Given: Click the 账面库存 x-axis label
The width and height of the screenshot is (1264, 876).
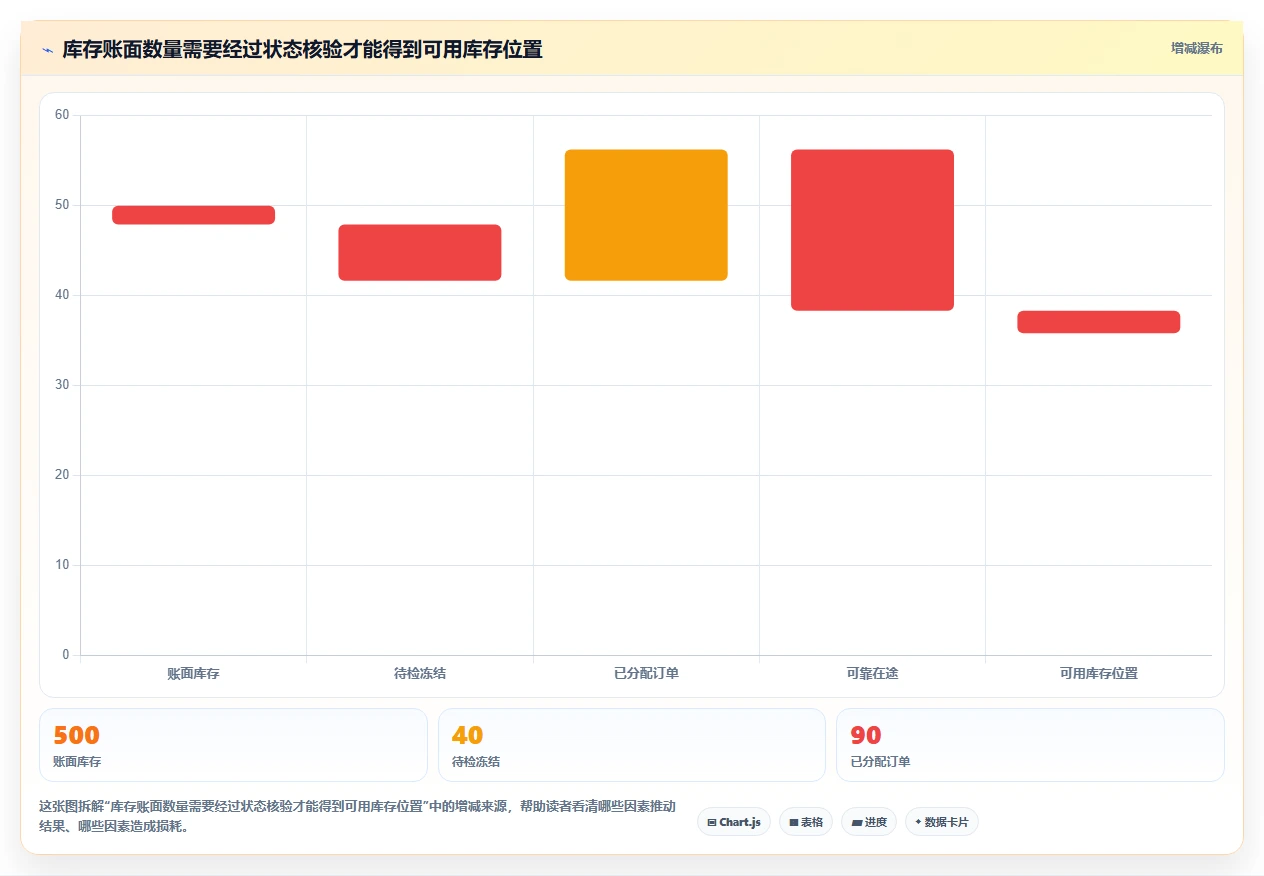Looking at the screenshot, I should [193, 674].
